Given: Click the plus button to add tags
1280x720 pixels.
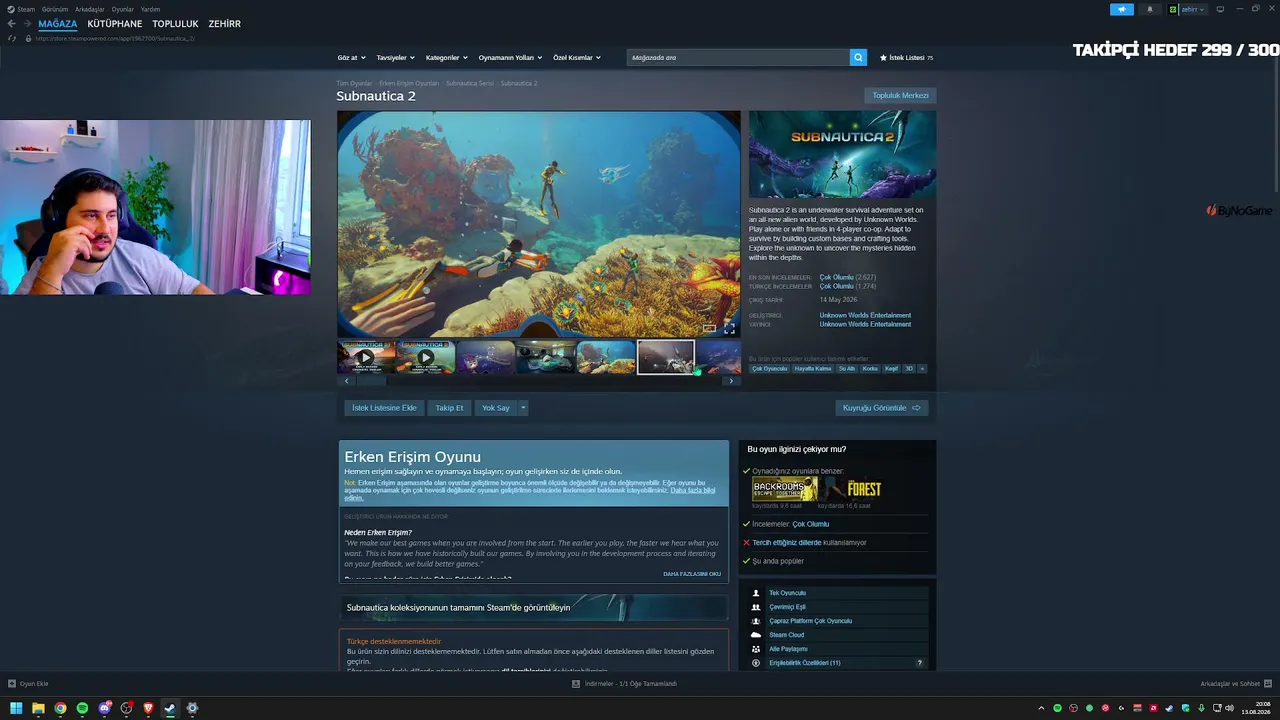Looking at the screenshot, I should (921, 369).
